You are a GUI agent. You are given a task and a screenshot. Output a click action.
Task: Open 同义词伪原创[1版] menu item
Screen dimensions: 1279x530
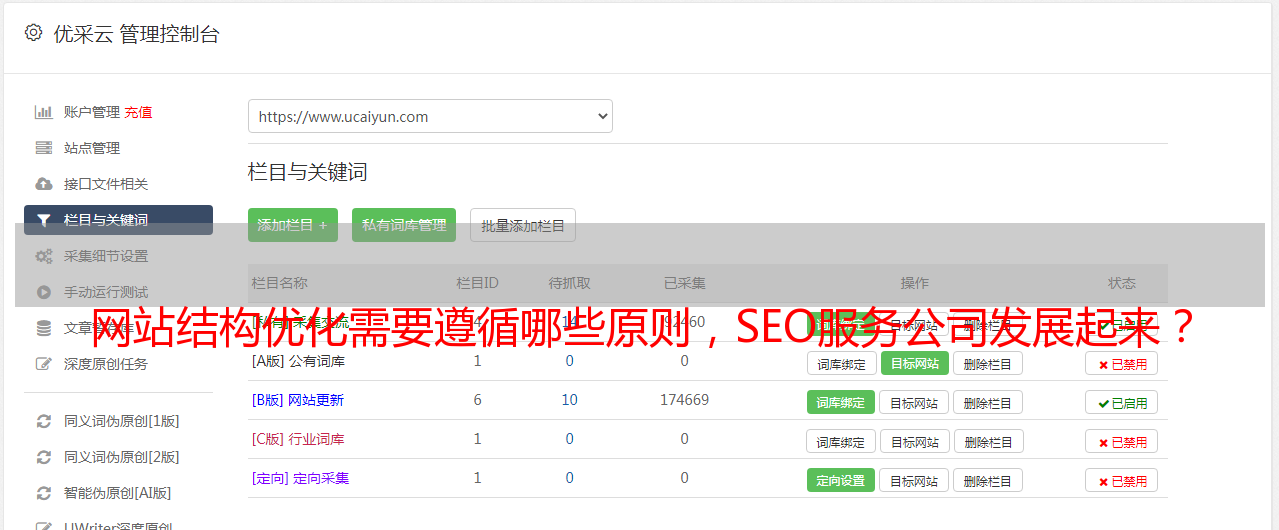122,421
